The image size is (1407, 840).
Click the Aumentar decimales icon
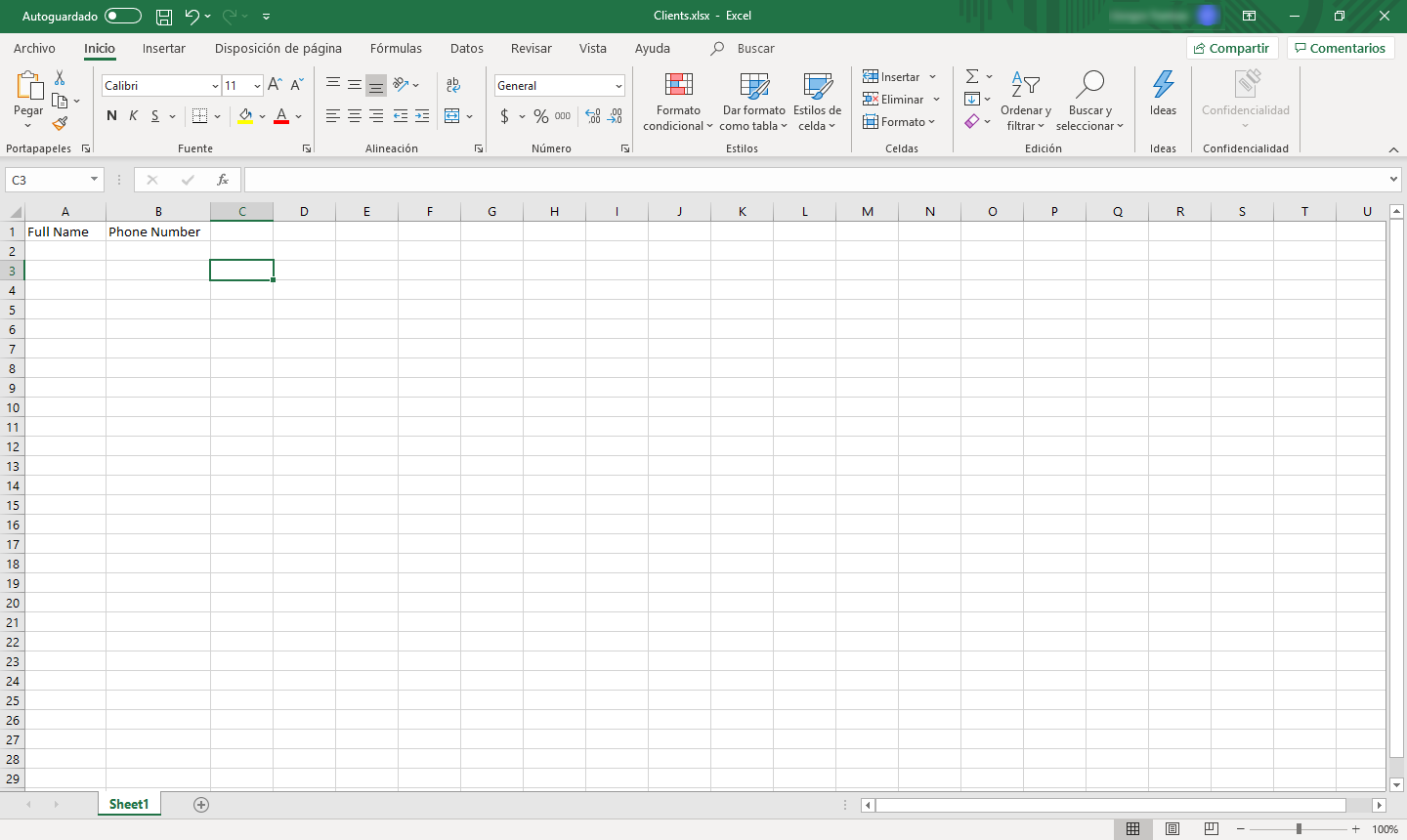tap(594, 115)
